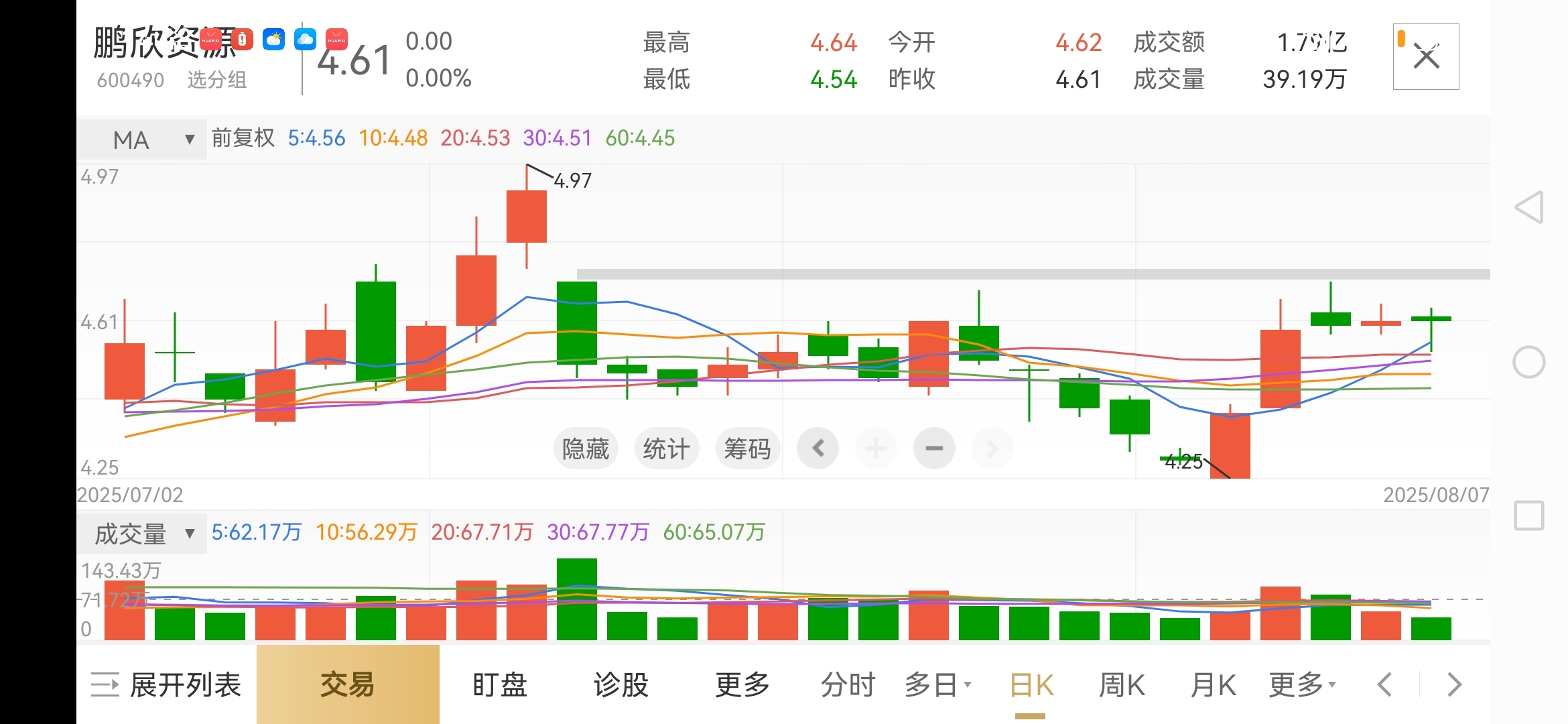Tap the cloud notification icon in status bar
This screenshot has height=724, width=1568.
tap(305, 39)
